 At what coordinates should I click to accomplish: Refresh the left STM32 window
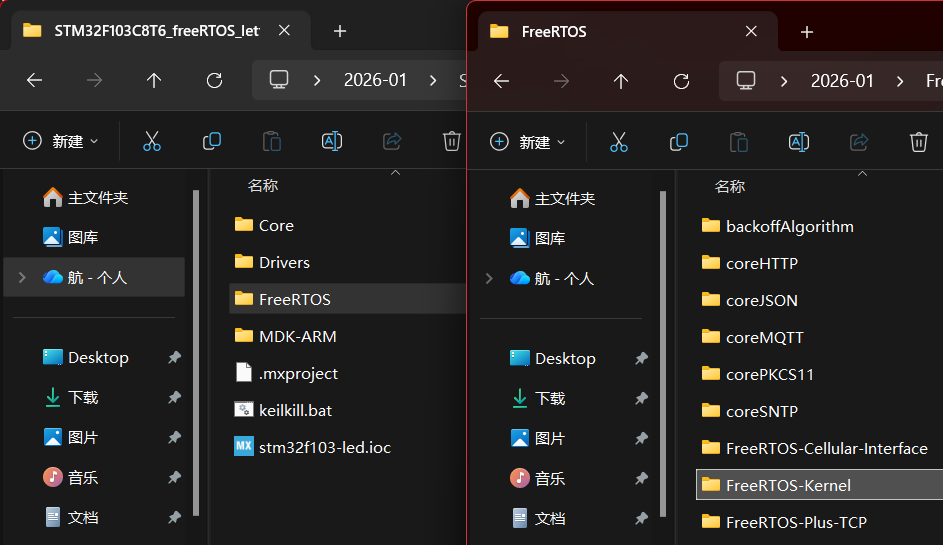click(x=214, y=80)
